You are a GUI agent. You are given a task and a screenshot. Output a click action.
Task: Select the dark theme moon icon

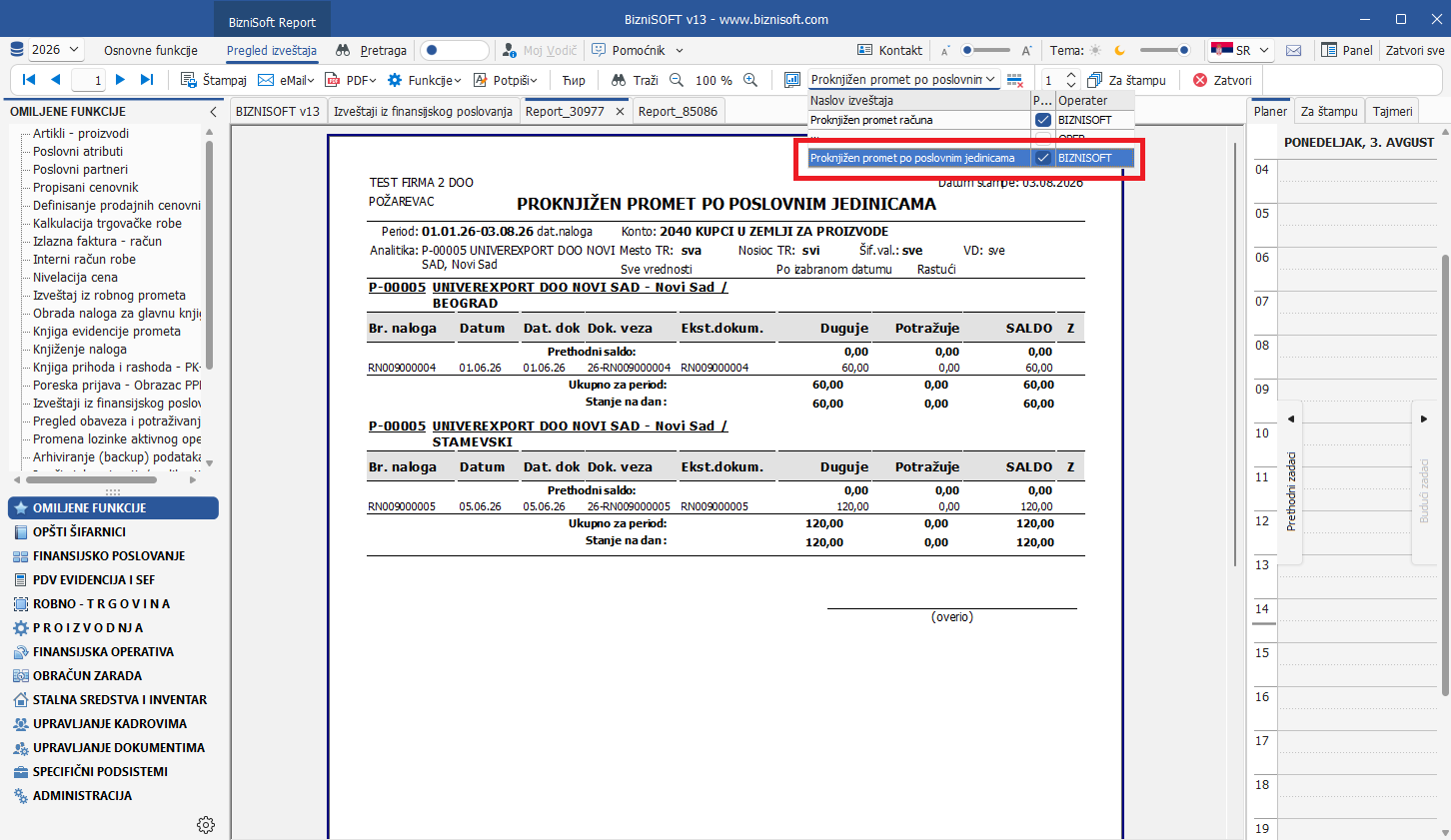1120,50
